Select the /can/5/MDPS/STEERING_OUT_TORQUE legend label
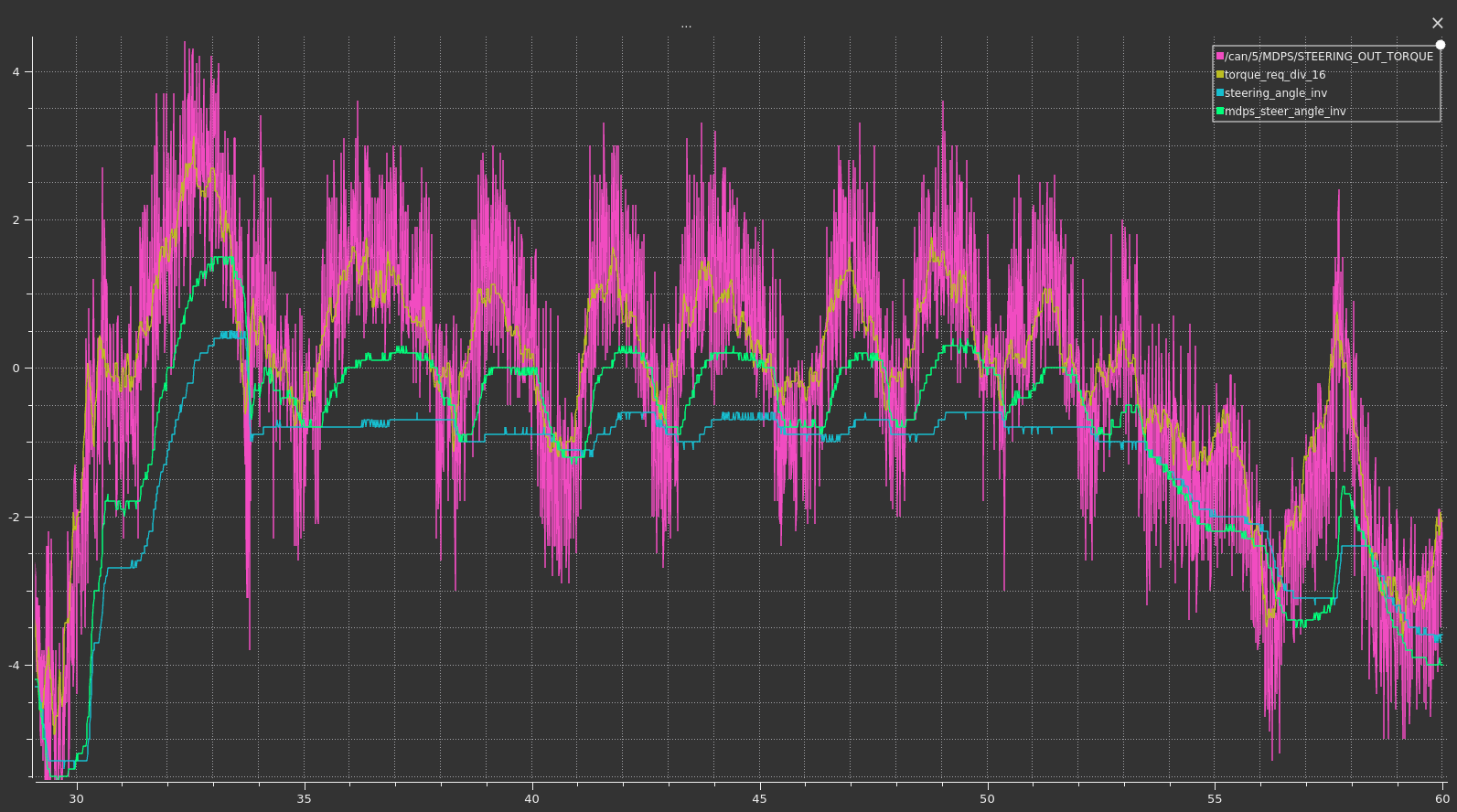The height and width of the screenshot is (812, 1457). pyautogui.click(x=1329, y=57)
